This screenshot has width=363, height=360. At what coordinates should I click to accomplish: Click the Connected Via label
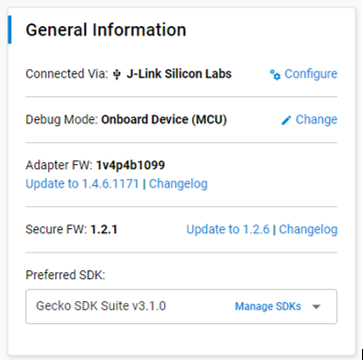tap(67, 74)
